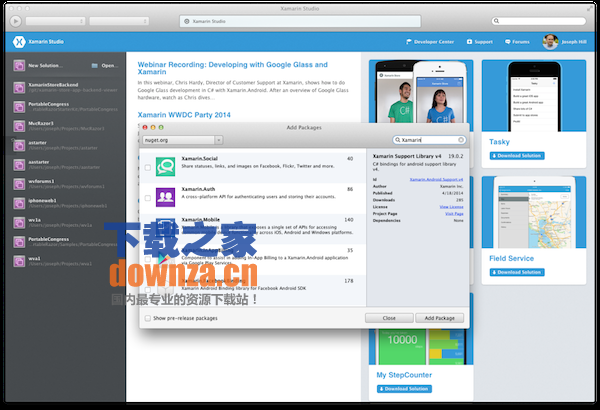Viewport: 600px width, 410px height.
Task: Open the XamarinStoreBackend solution icon
Action: pyautogui.click(x=19, y=87)
